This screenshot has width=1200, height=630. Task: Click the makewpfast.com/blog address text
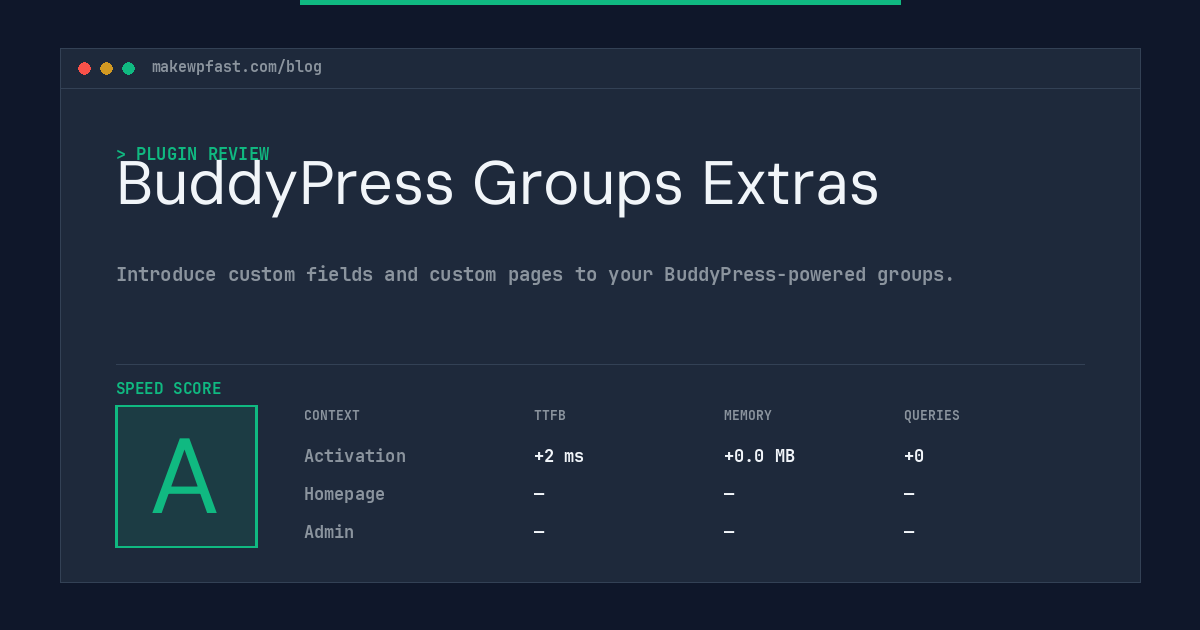(237, 67)
